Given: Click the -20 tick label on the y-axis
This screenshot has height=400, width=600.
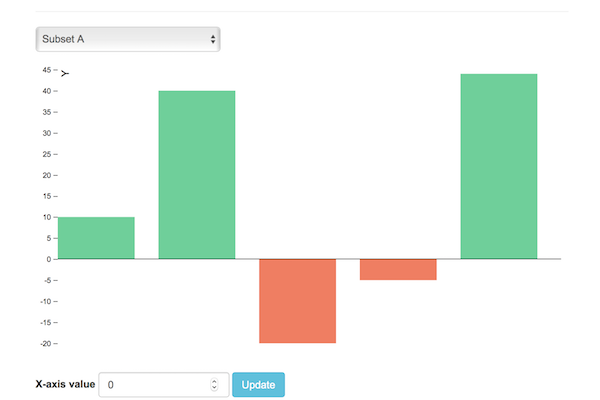Looking at the screenshot, I should [46, 344].
